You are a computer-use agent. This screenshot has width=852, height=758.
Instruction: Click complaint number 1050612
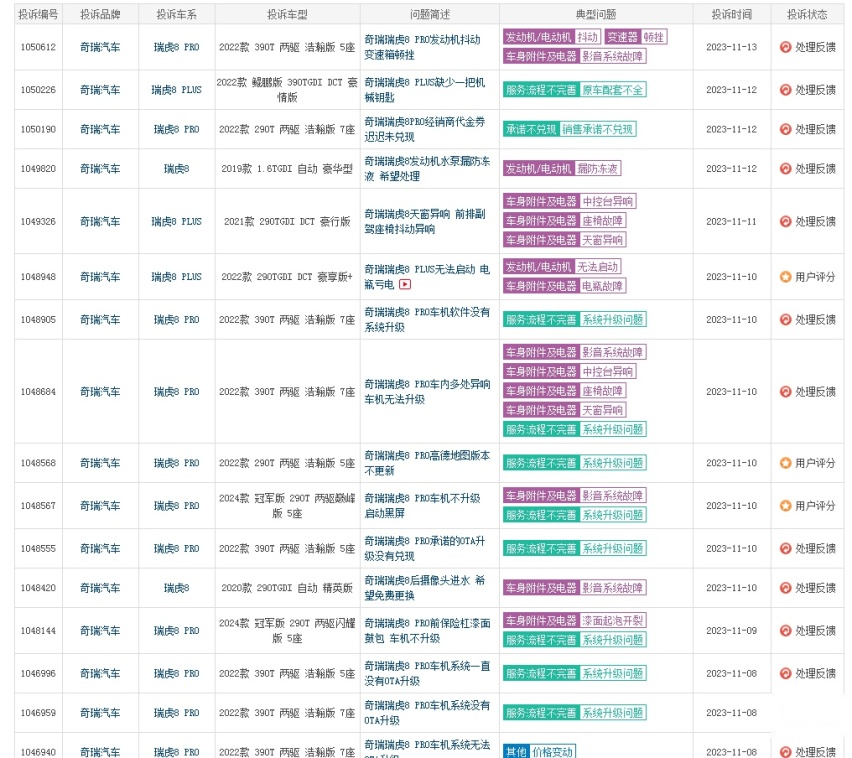(x=38, y=47)
